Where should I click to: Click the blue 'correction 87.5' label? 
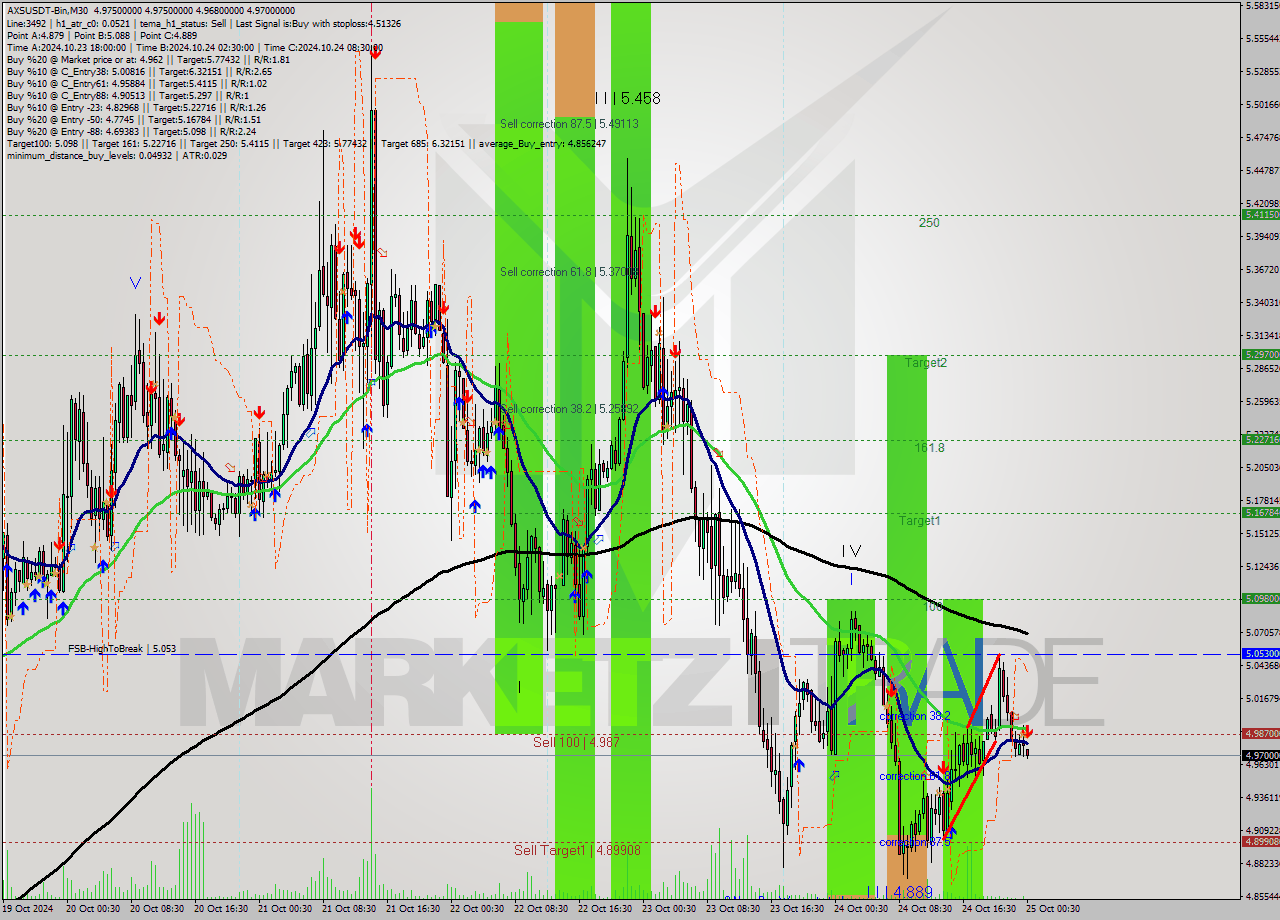coord(914,842)
